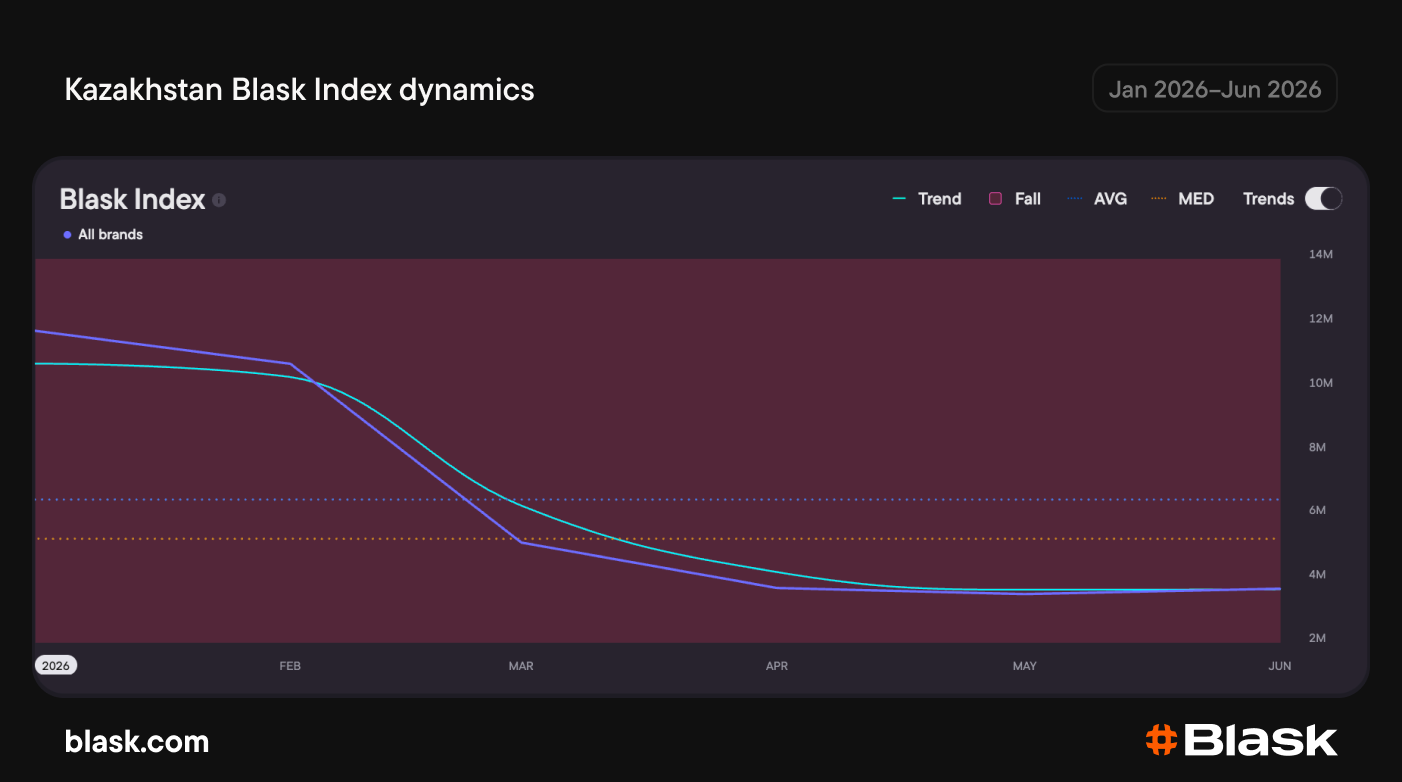Toggle the Trend legend entry
1402x782 pixels.
point(927,199)
